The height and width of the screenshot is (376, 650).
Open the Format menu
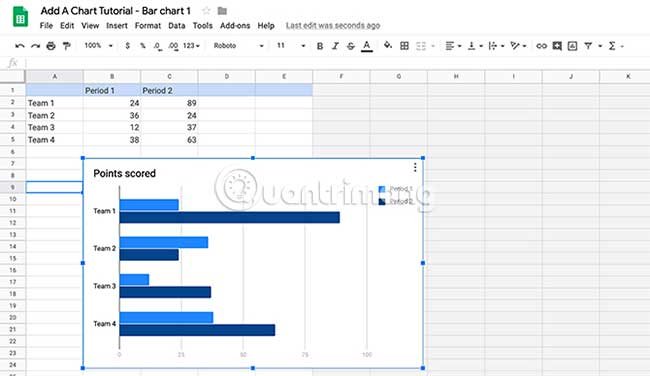pos(148,26)
